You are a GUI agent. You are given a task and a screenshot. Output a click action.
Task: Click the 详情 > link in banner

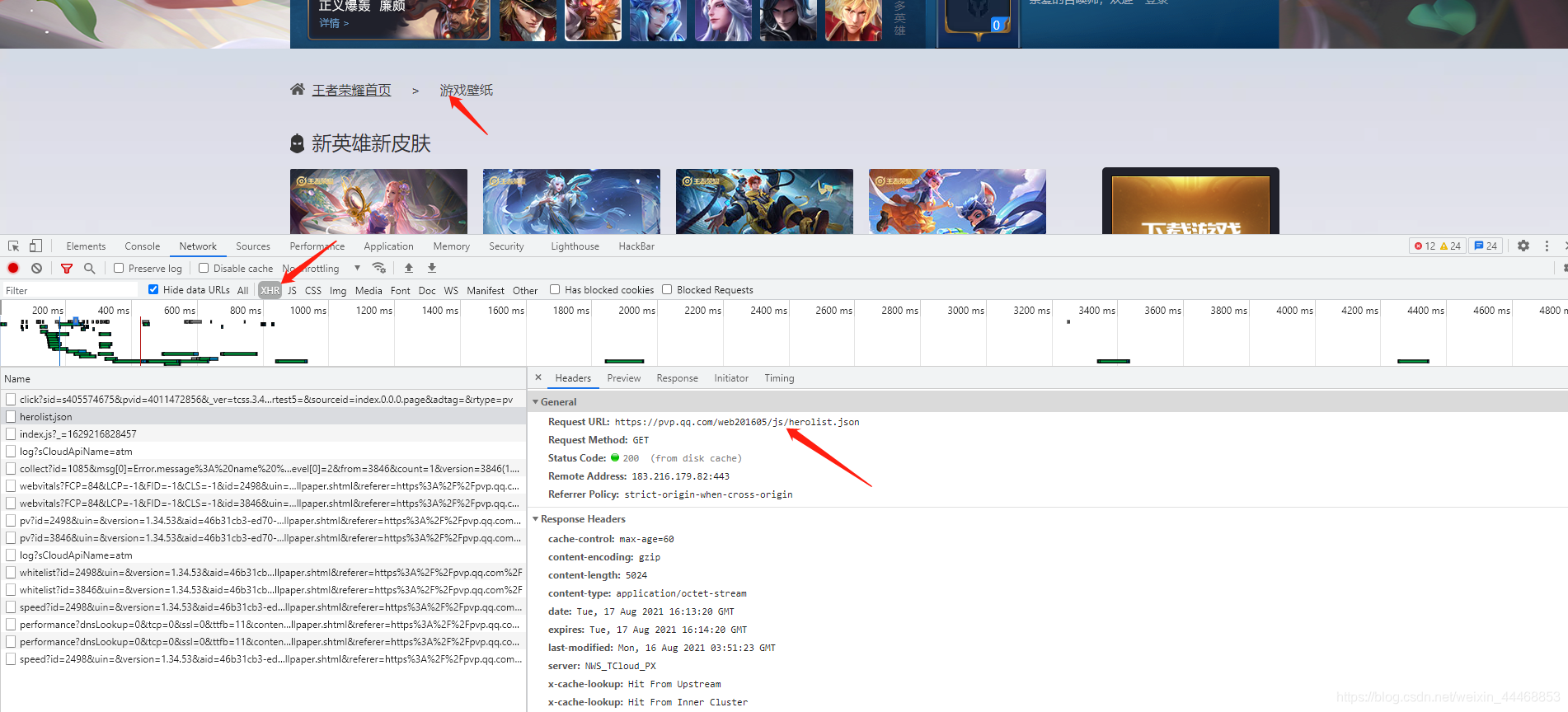point(334,23)
